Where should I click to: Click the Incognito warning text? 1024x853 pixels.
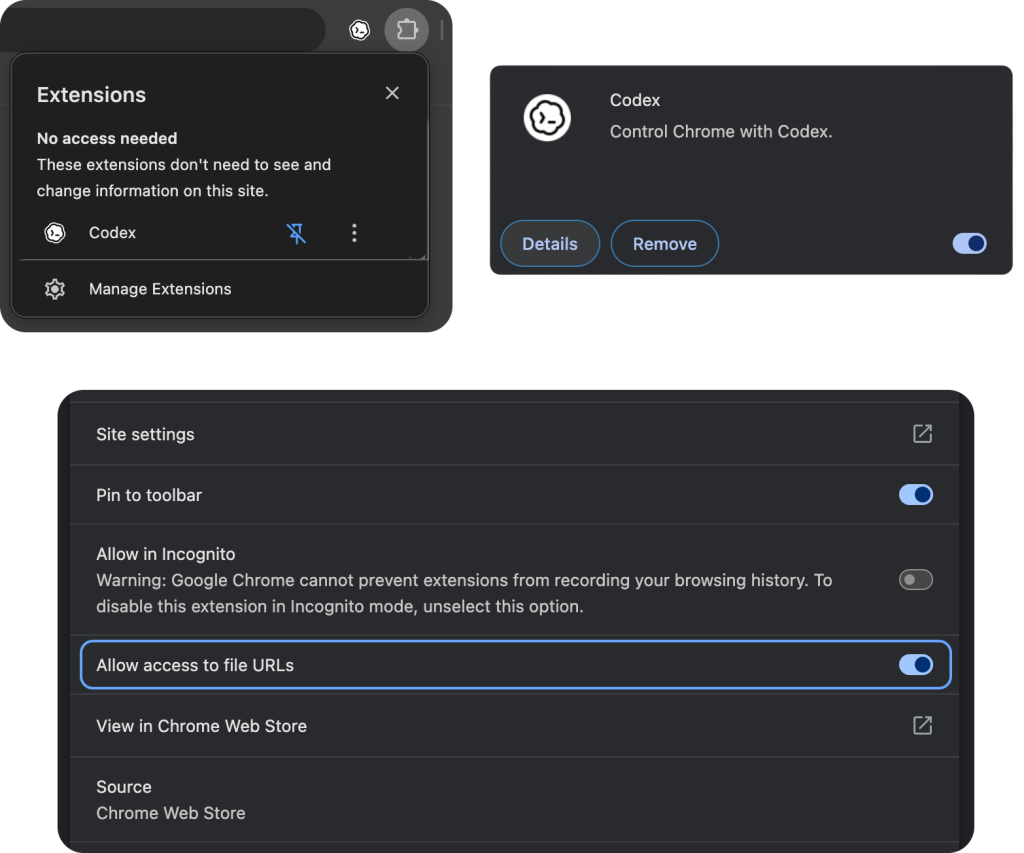[x=464, y=593]
